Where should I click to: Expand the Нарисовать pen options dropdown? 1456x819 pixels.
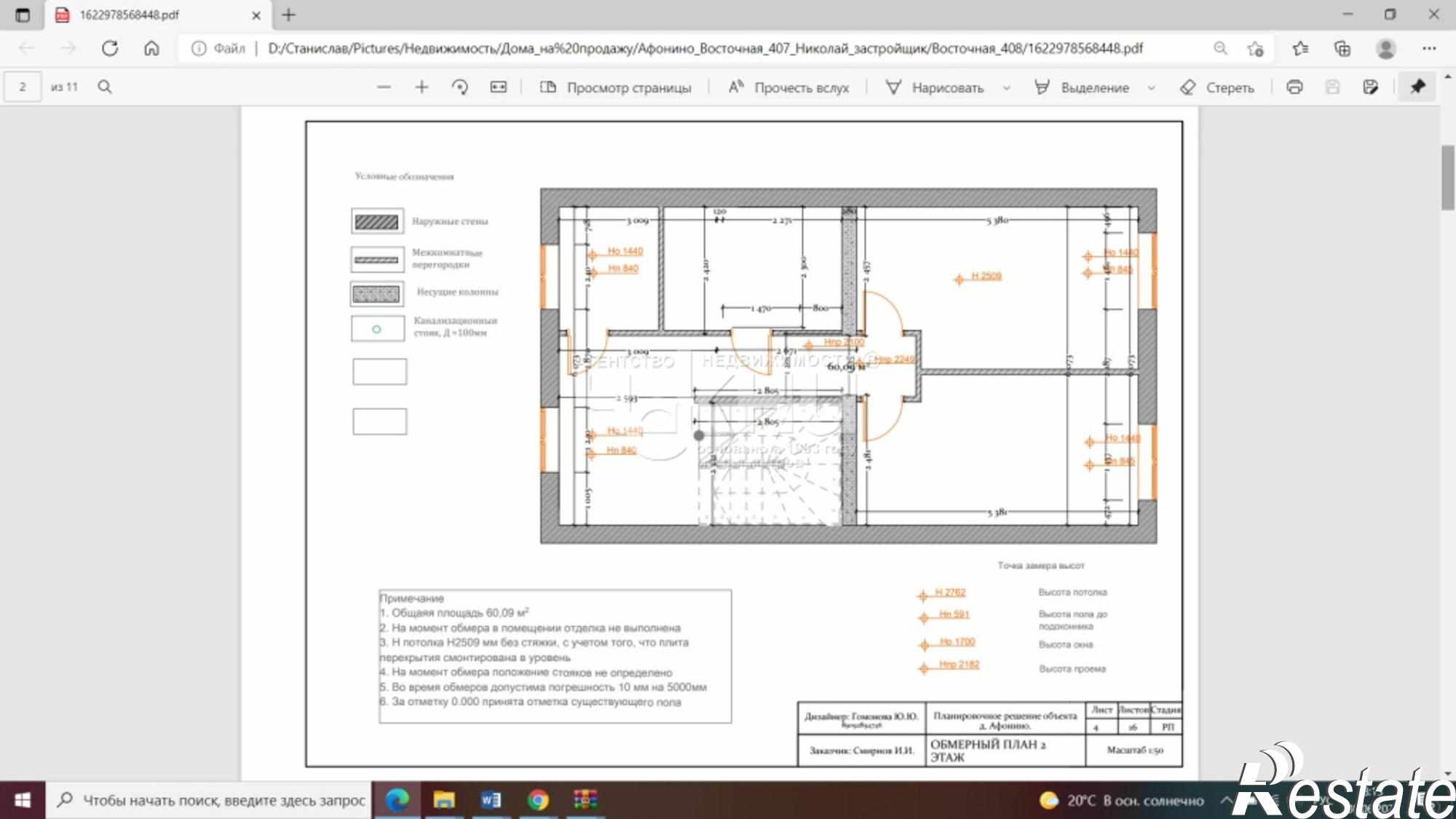point(1006,87)
